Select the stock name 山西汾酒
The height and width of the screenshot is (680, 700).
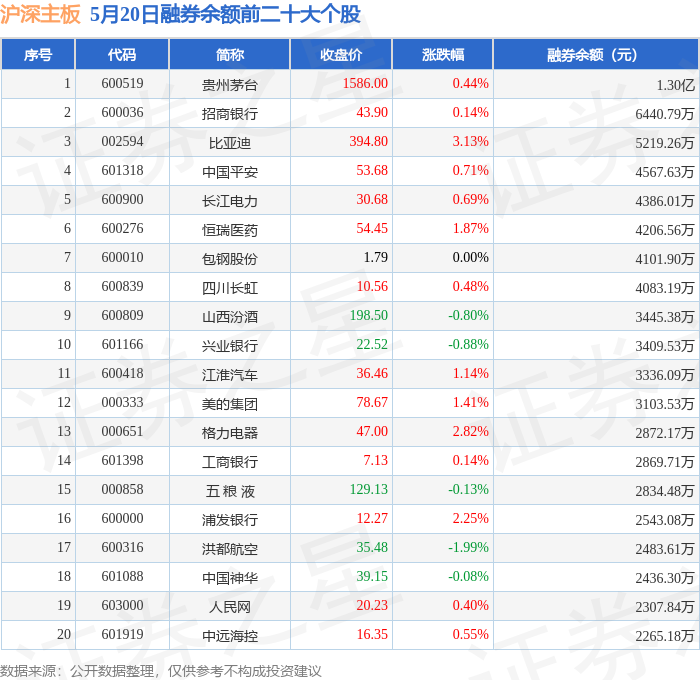(229, 317)
